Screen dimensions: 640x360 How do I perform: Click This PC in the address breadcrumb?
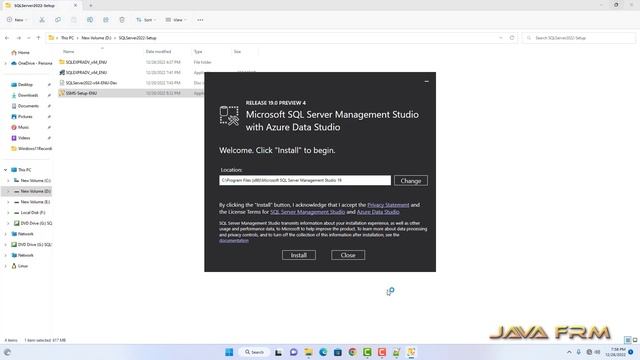tap(67, 38)
